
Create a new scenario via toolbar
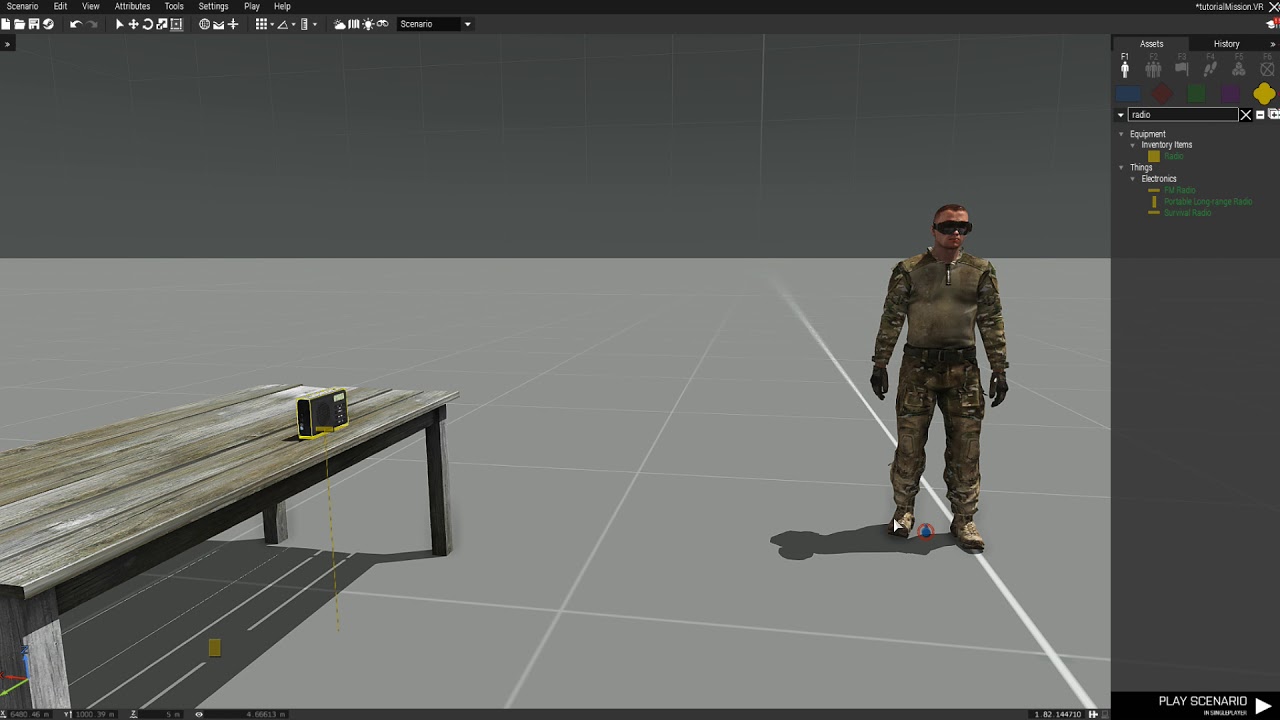(x=6, y=24)
